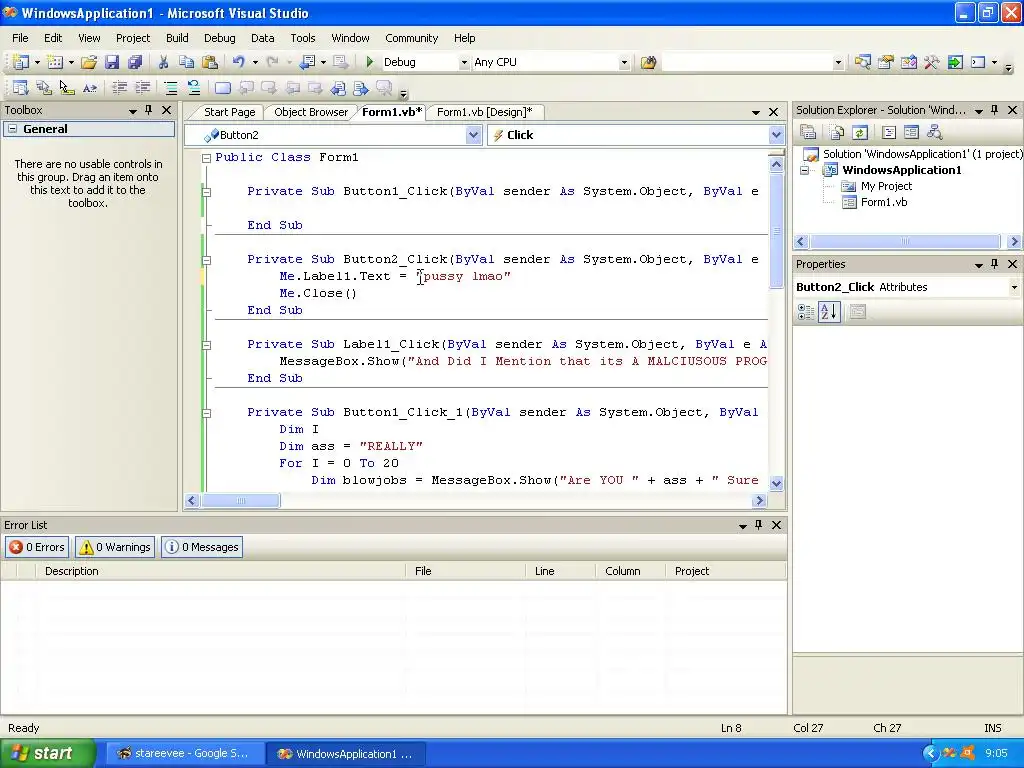Select My Project in Solution Explorer
The image size is (1024, 768).
point(886,186)
